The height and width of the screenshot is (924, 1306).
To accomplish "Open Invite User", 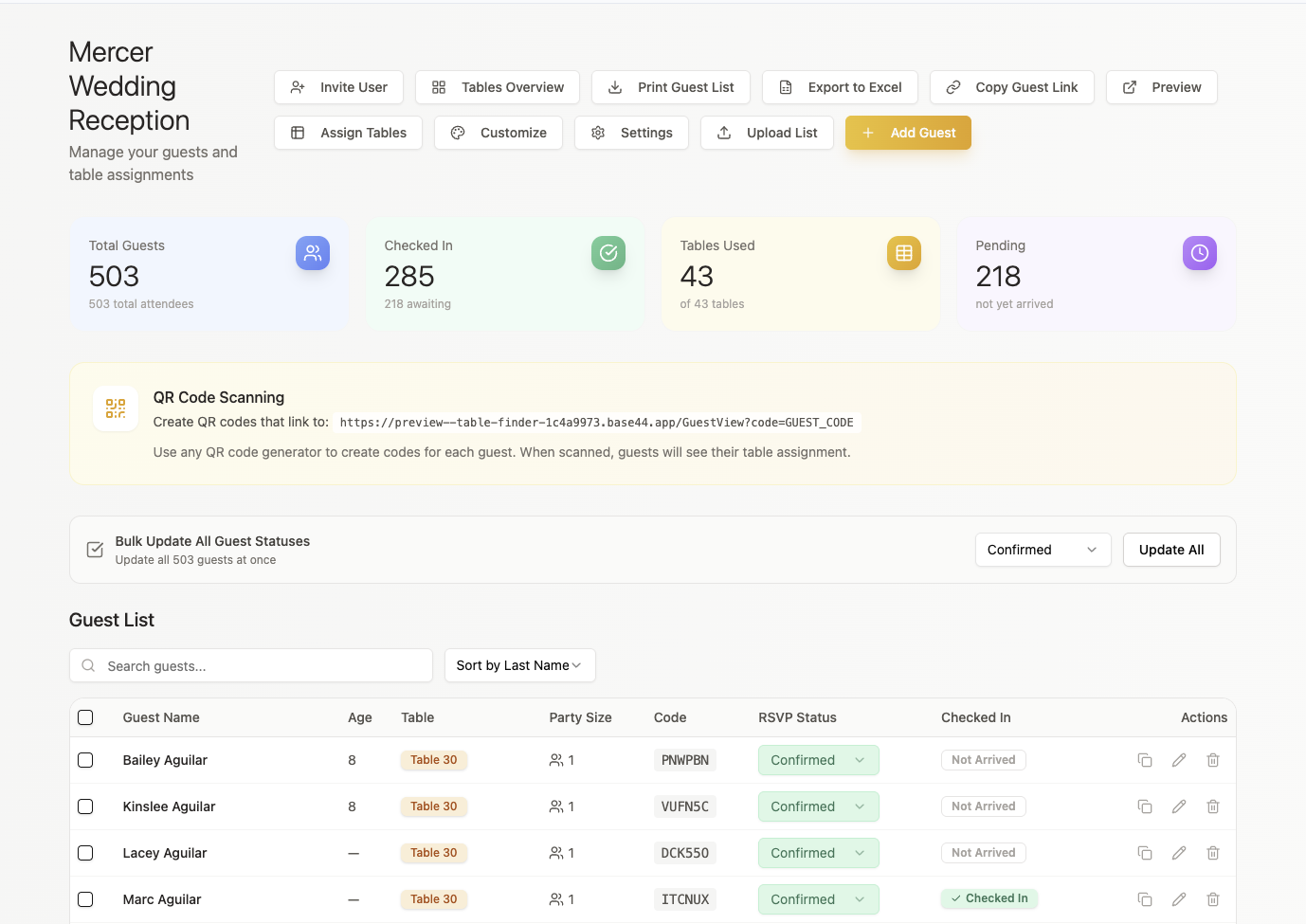I will (338, 87).
